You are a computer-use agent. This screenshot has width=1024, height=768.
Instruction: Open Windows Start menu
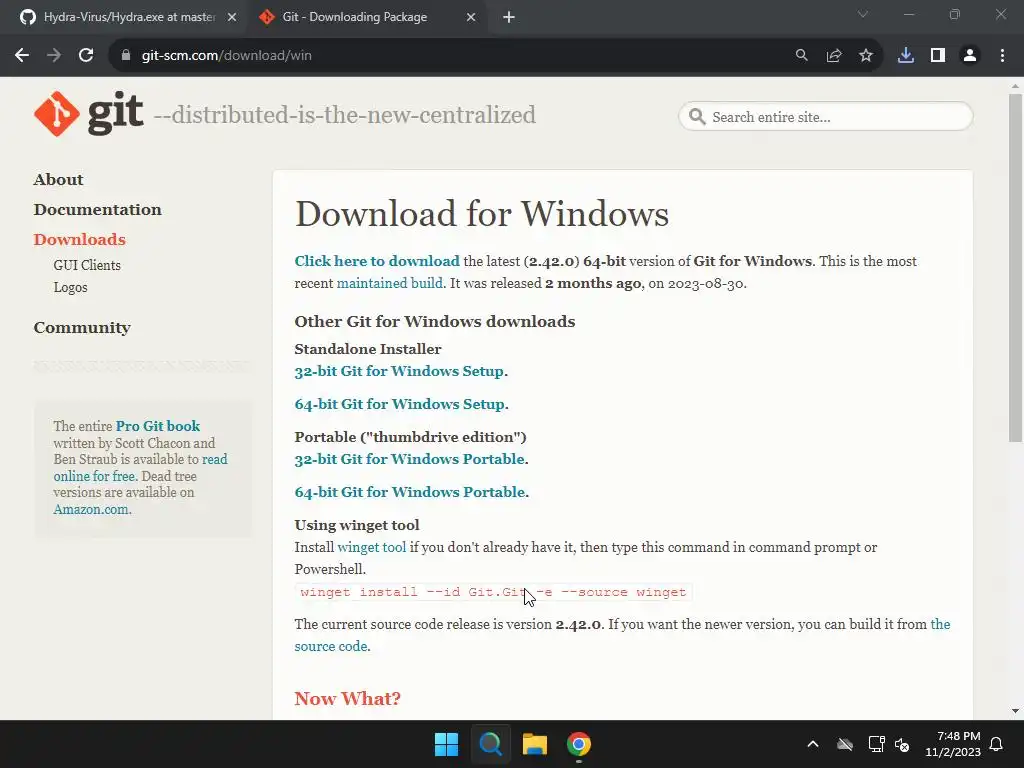[447, 744]
